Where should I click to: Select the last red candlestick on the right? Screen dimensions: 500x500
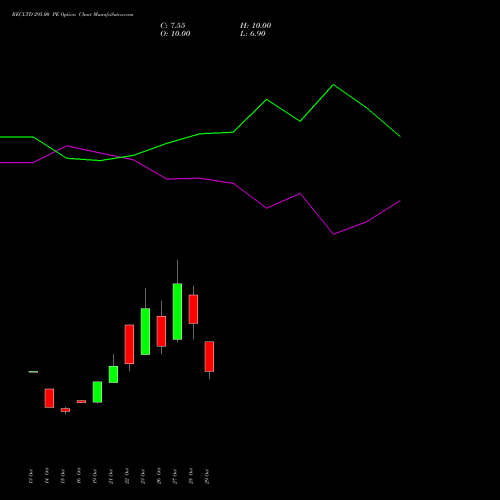coord(209,356)
